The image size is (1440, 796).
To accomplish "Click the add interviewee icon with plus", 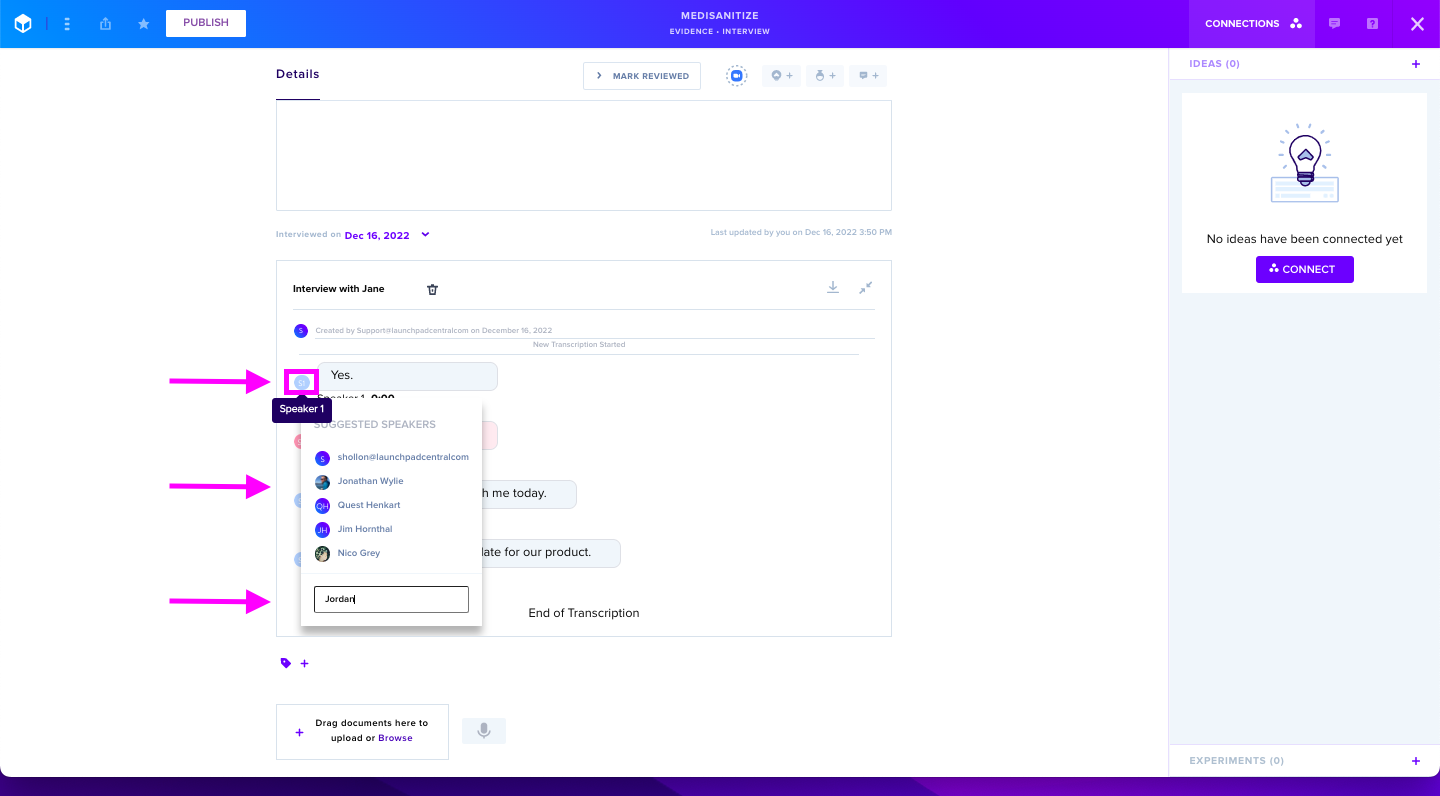I will pyautogui.click(x=781, y=76).
